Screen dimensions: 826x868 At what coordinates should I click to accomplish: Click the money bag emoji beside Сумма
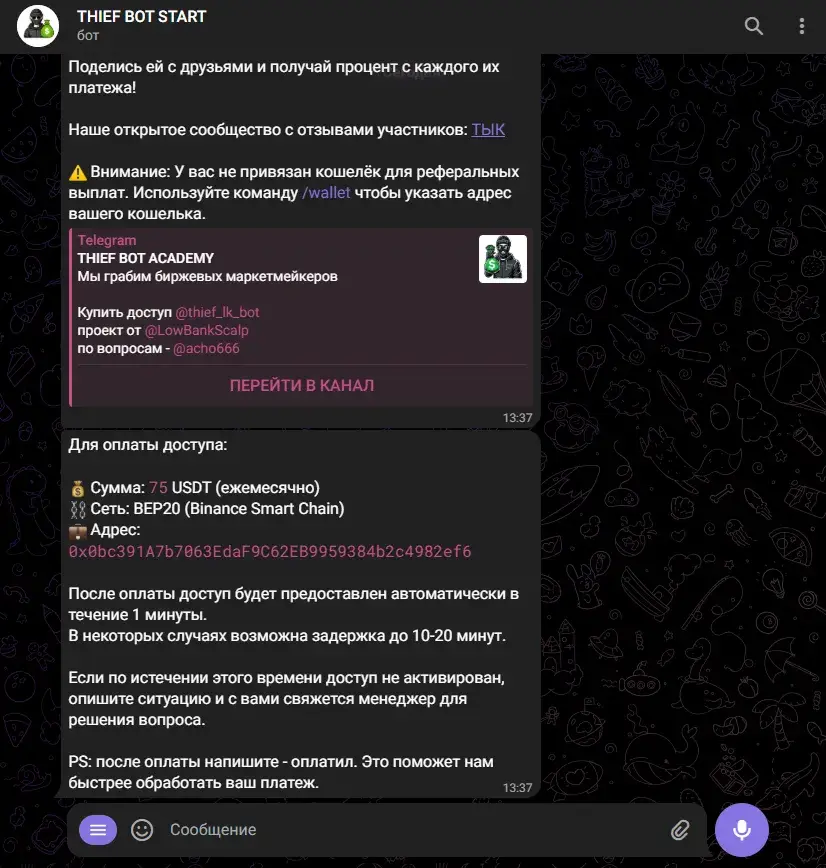pyautogui.click(x=78, y=488)
